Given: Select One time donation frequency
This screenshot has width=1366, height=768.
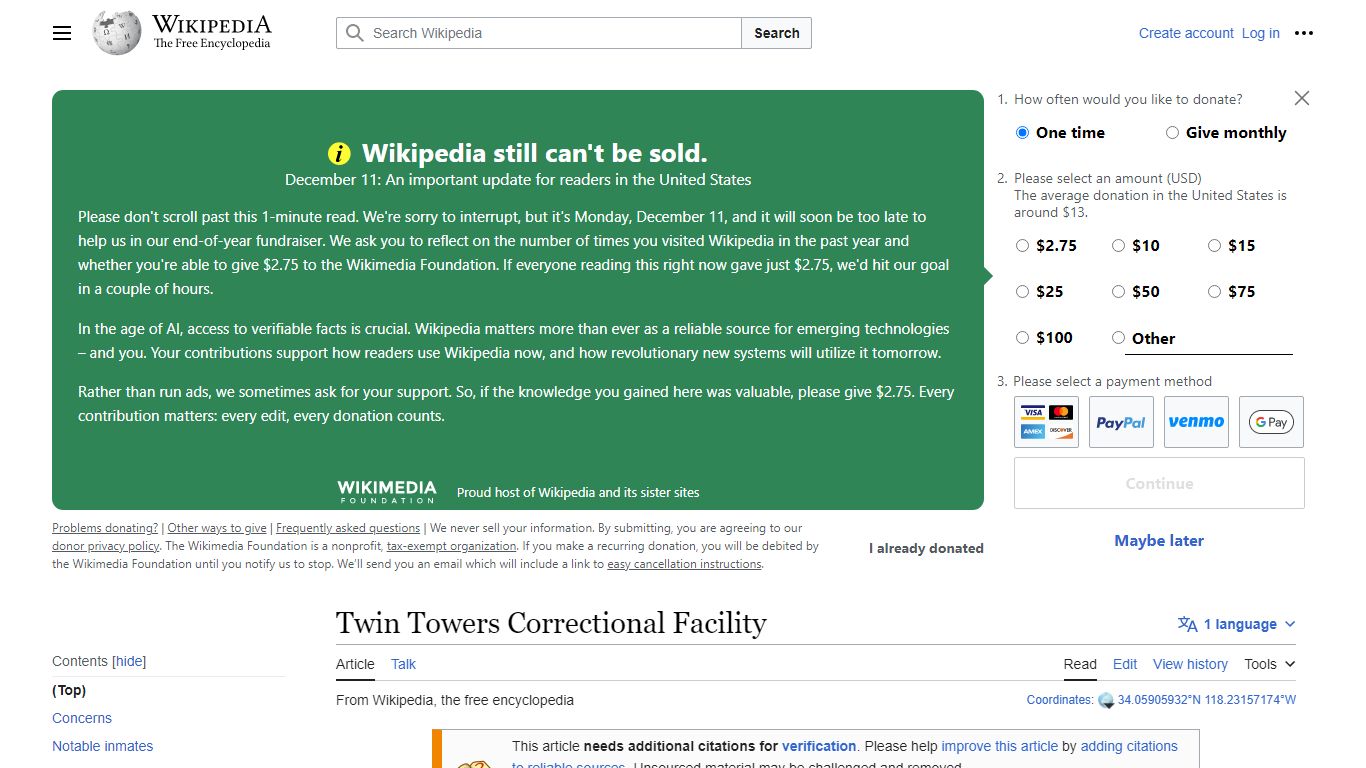Looking at the screenshot, I should [x=1022, y=133].
